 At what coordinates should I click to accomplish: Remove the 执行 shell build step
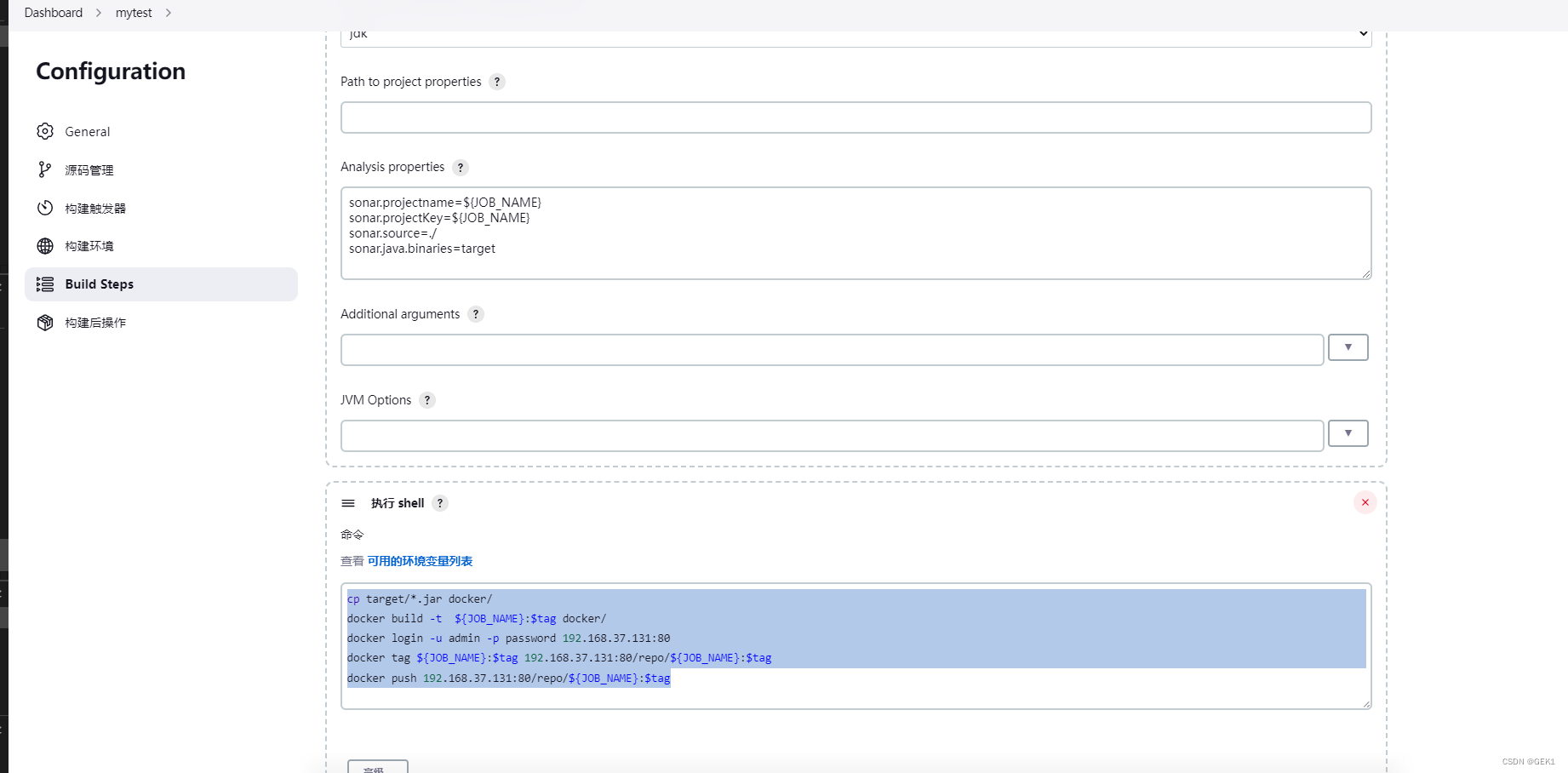(x=1365, y=502)
